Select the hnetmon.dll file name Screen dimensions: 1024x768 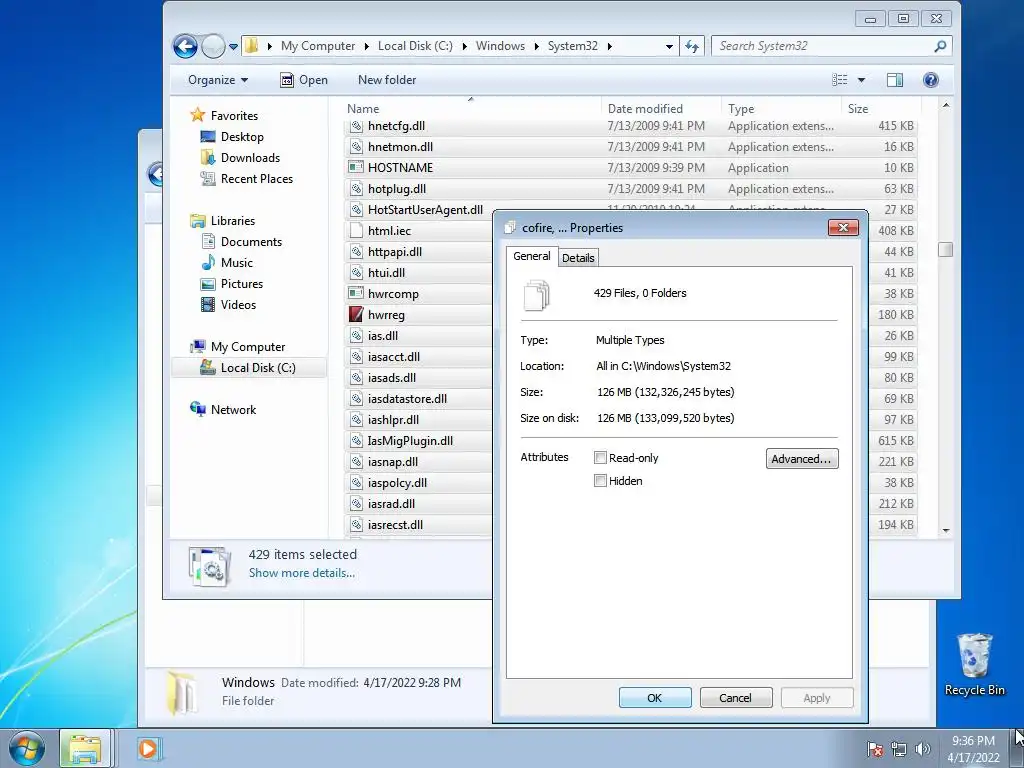click(400, 147)
